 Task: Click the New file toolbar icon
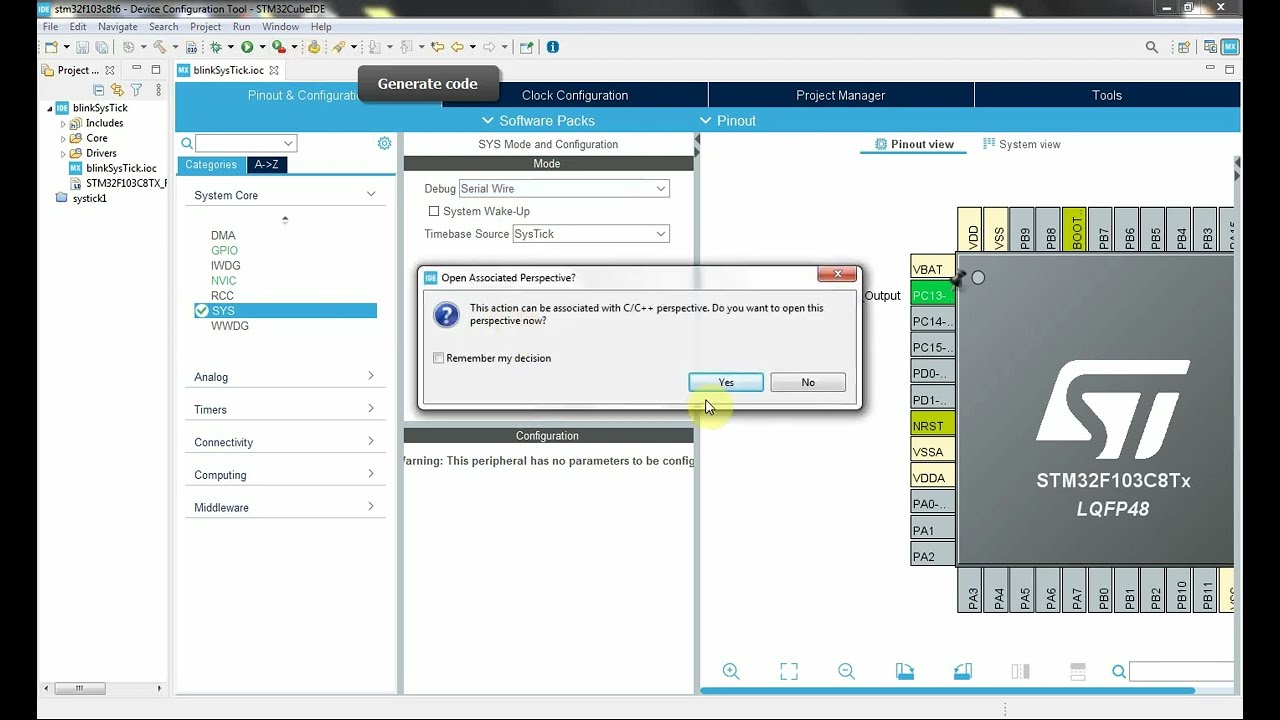(50, 47)
